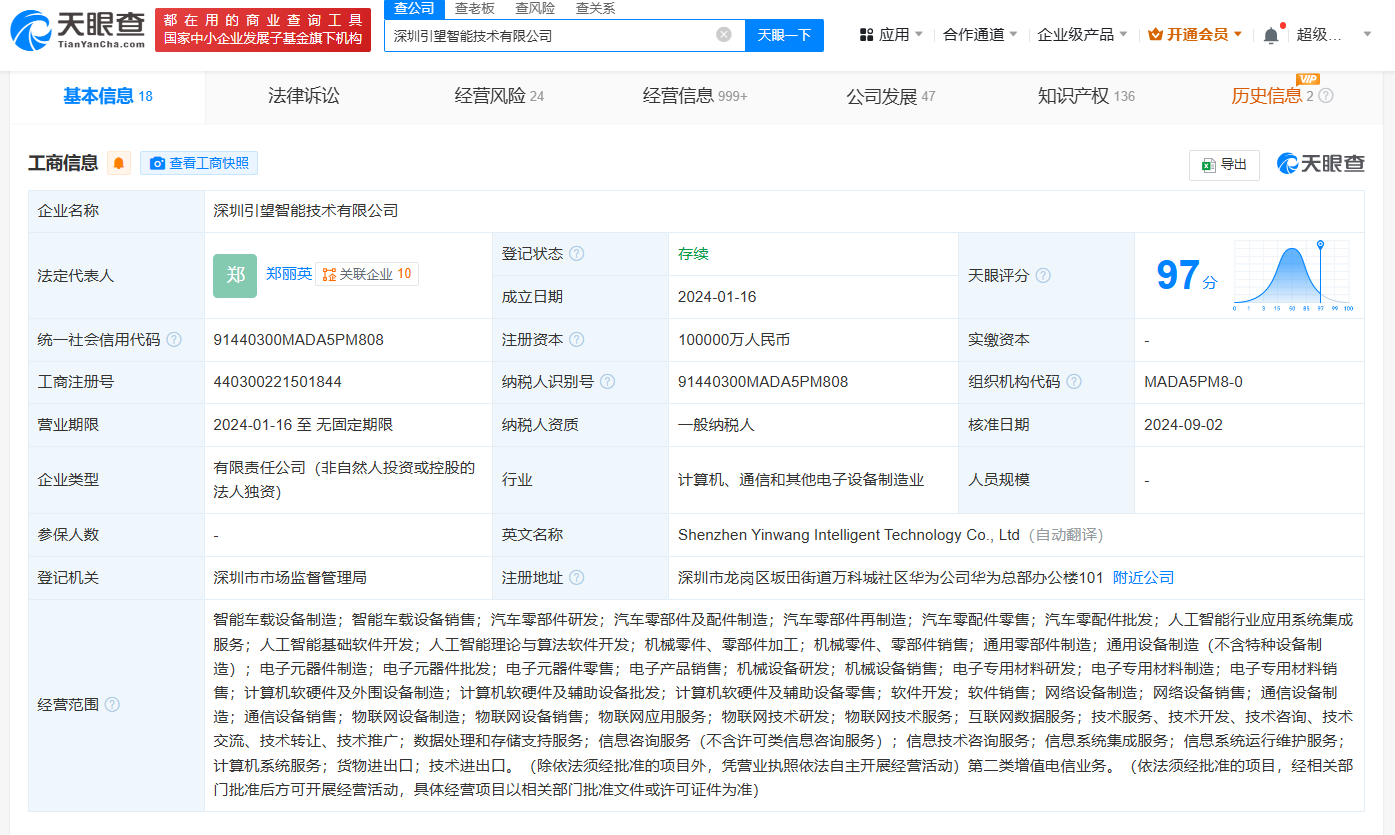
Task: Open the notification bell at top right
Action: coord(1269,33)
